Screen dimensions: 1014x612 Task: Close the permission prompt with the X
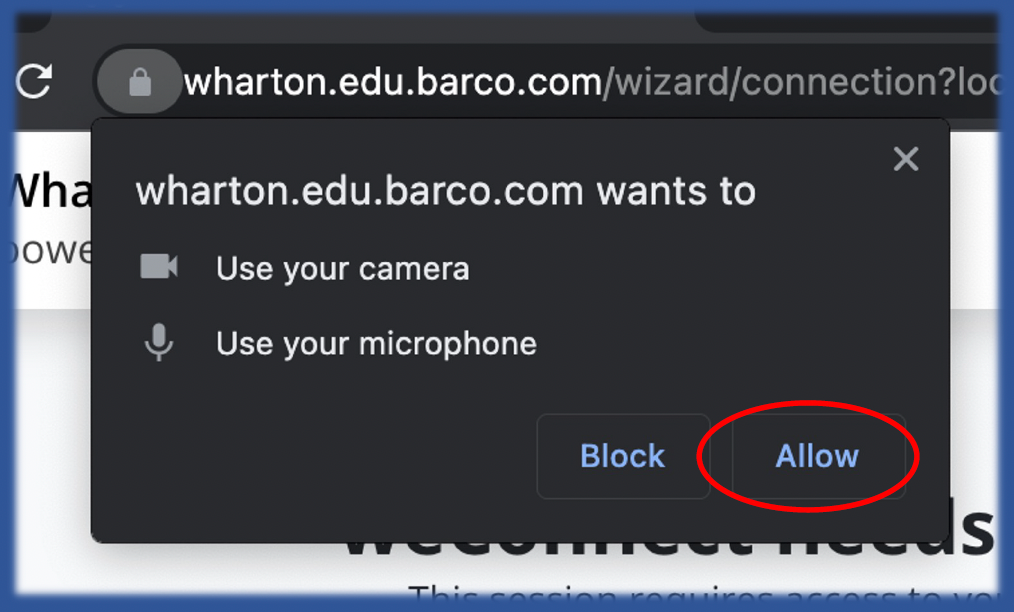click(905, 158)
